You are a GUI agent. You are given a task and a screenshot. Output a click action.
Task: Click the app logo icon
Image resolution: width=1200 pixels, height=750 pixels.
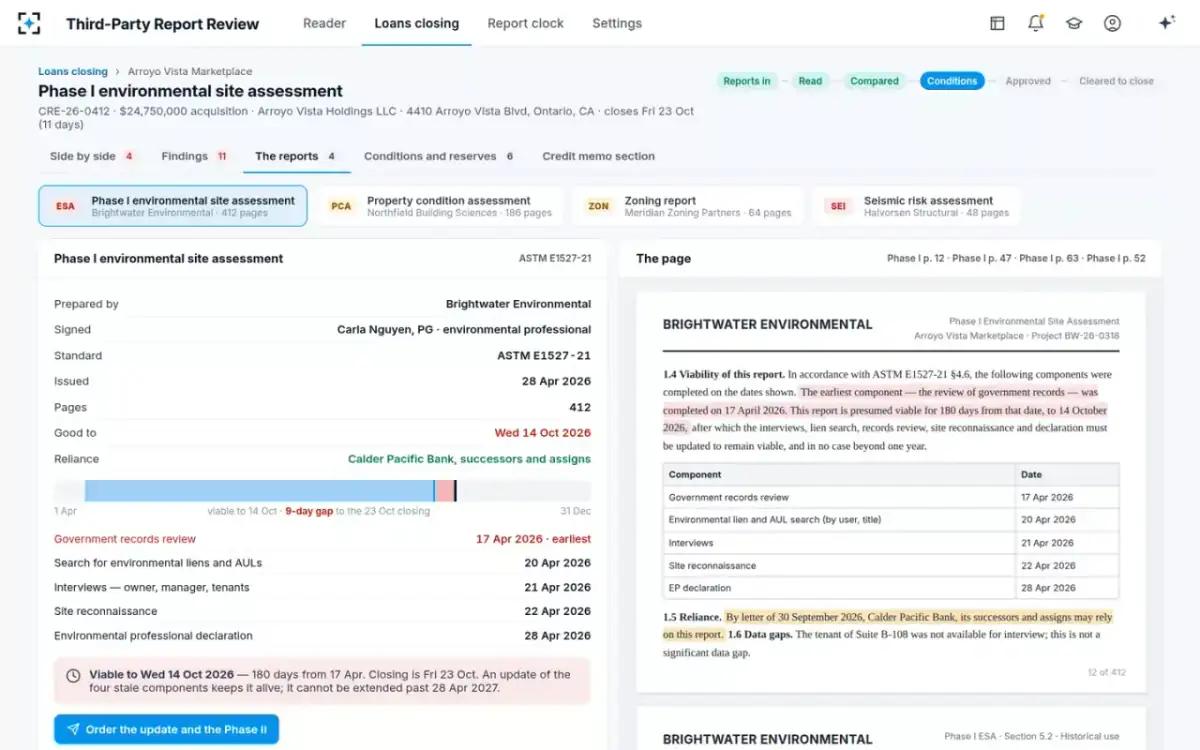[29, 23]
